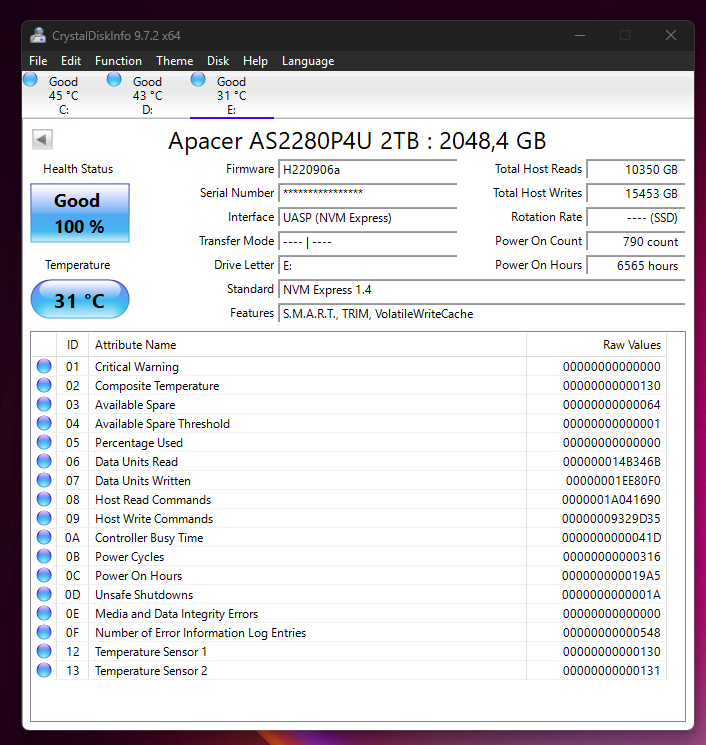706x745 pixels.
Task: Click status orb for row 0C Power On Hours
Action: click(44, 575)
